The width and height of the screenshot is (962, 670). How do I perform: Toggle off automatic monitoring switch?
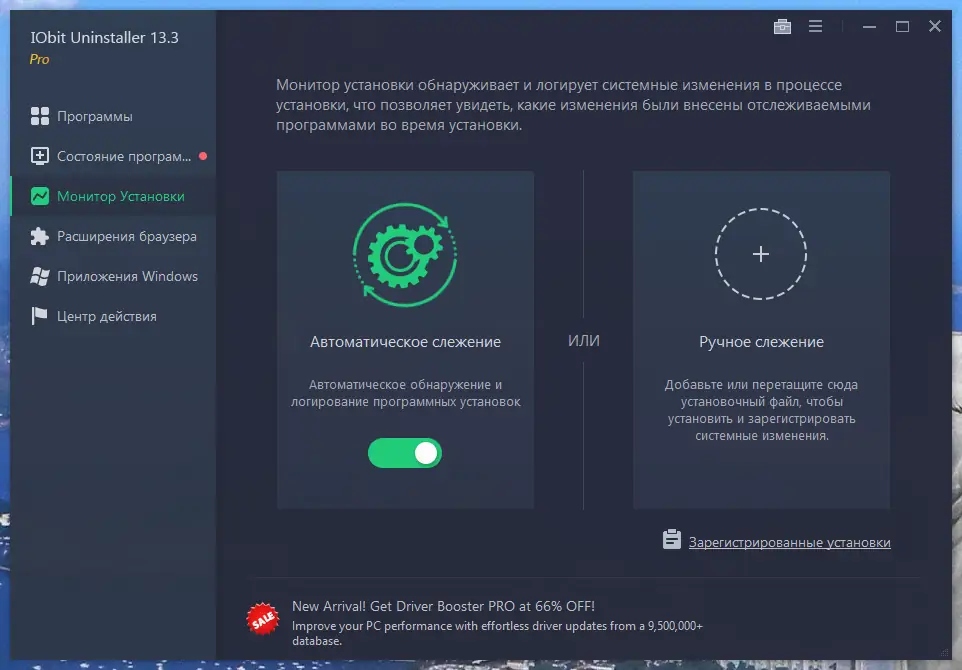[x=405, y=453]
